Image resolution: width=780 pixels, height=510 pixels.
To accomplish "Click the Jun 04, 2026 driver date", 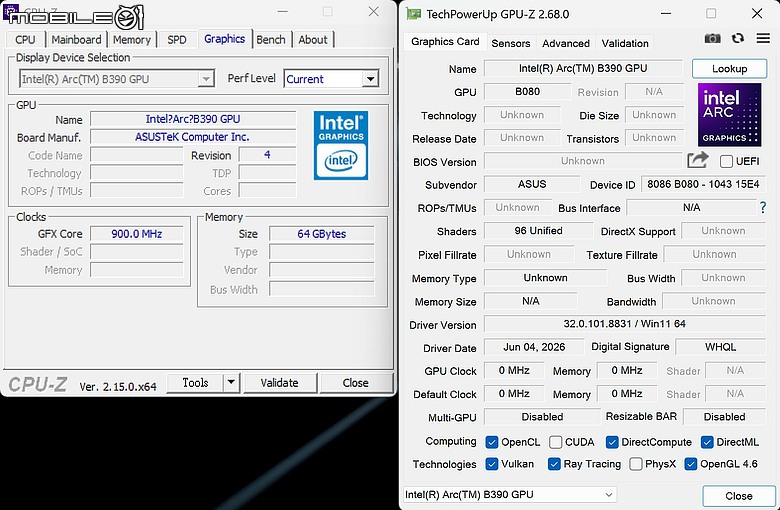I will [x=534, y=347].
